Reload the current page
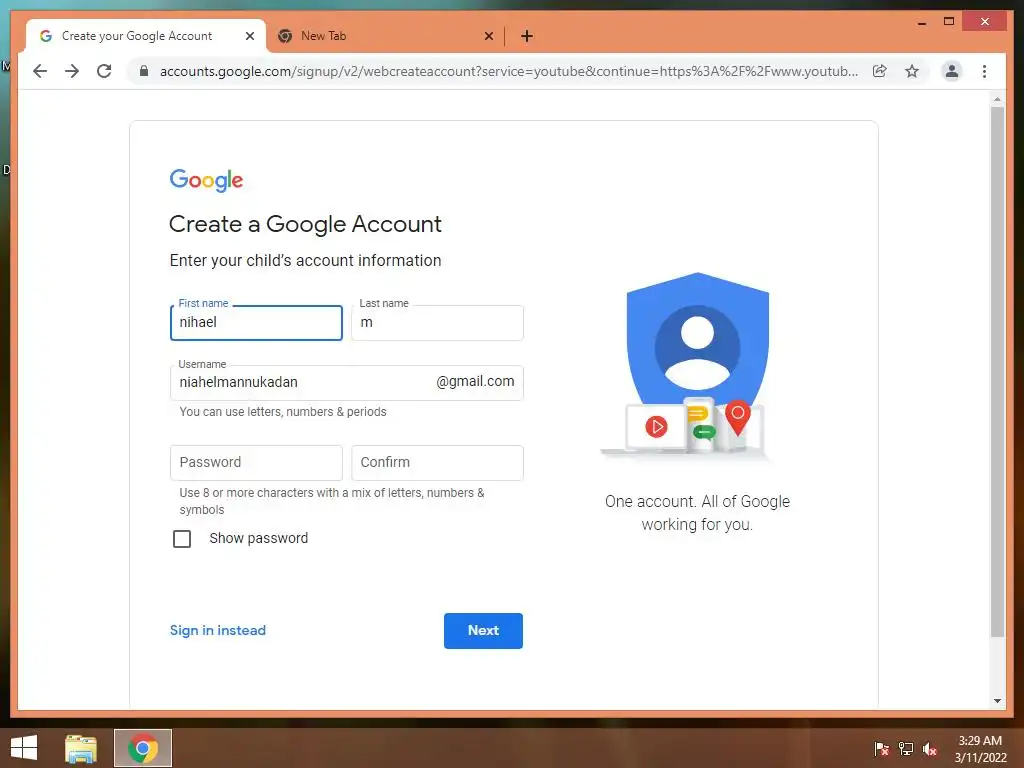 (x=104, y=71)
